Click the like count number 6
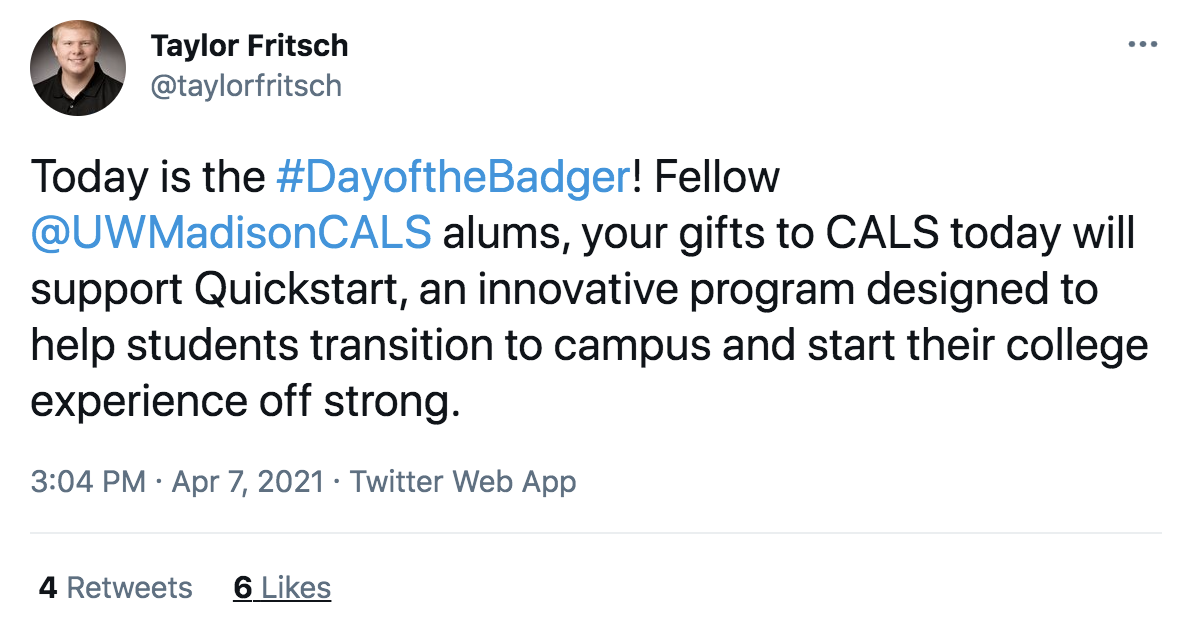The height and width of the screenshot is (632, 1192). tap(243, 587)
